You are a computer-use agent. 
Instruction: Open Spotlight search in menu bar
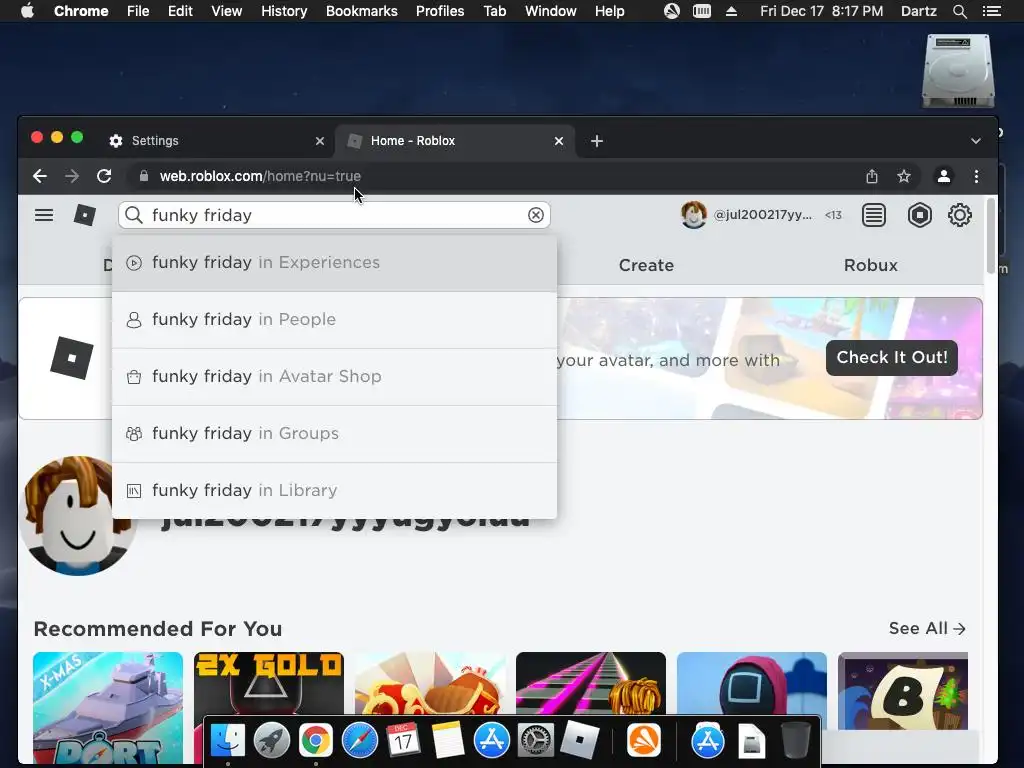959,11
